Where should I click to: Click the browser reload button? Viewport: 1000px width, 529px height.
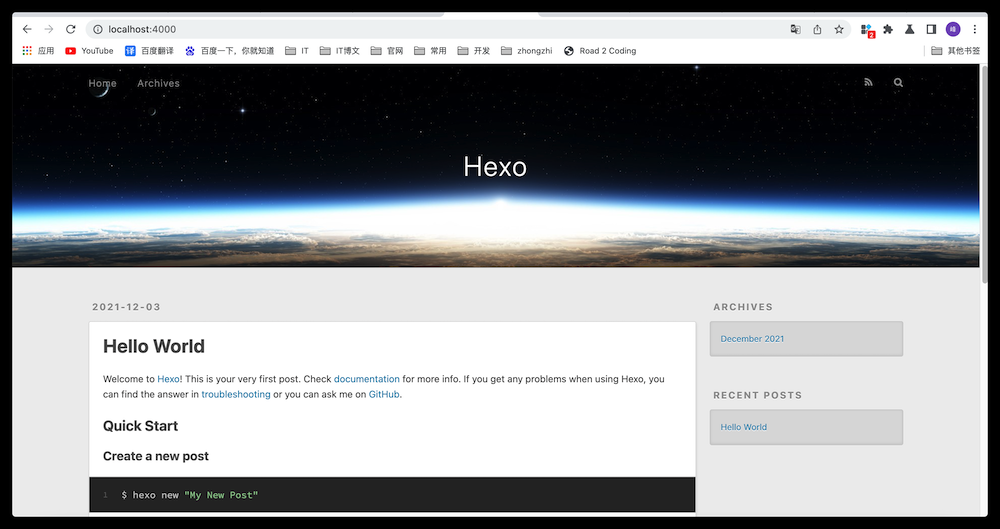pos(71,29)
